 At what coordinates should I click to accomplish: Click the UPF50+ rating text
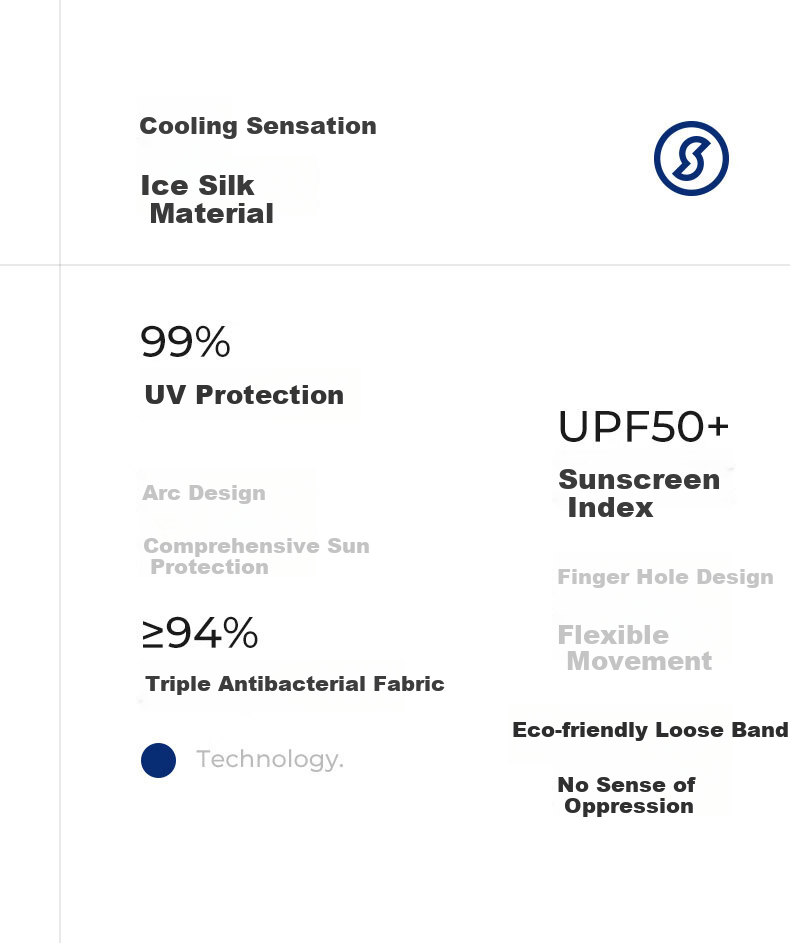coord(643,426)
